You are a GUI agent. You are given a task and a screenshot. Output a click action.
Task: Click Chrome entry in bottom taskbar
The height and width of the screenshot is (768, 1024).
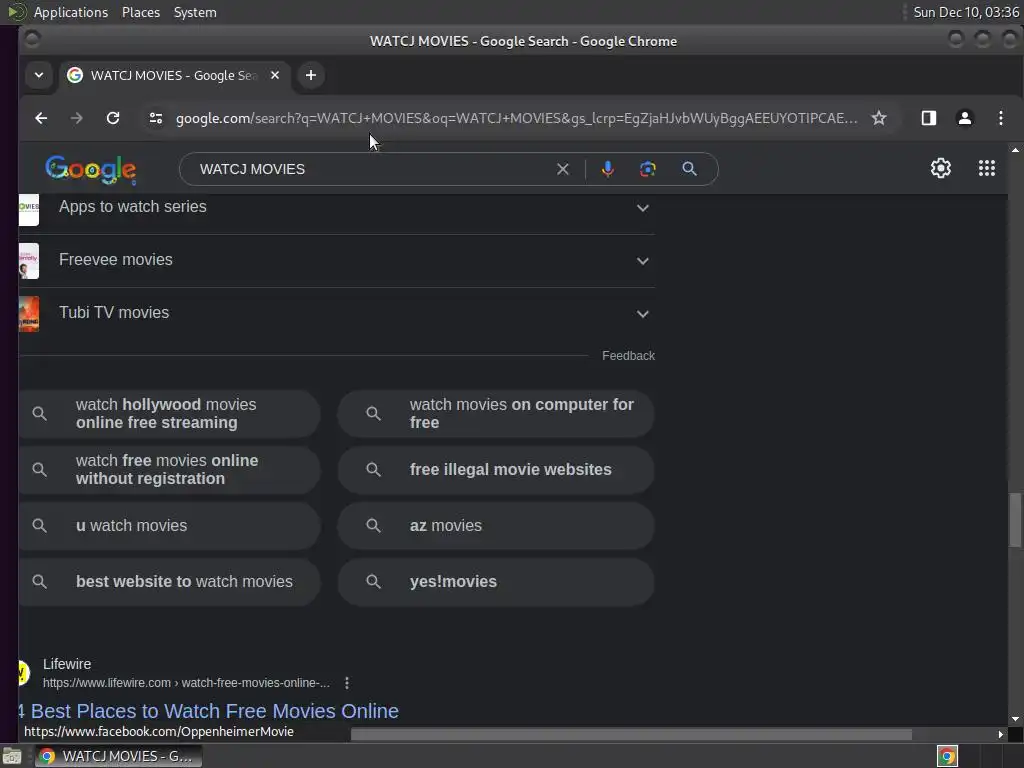(118, 756)
